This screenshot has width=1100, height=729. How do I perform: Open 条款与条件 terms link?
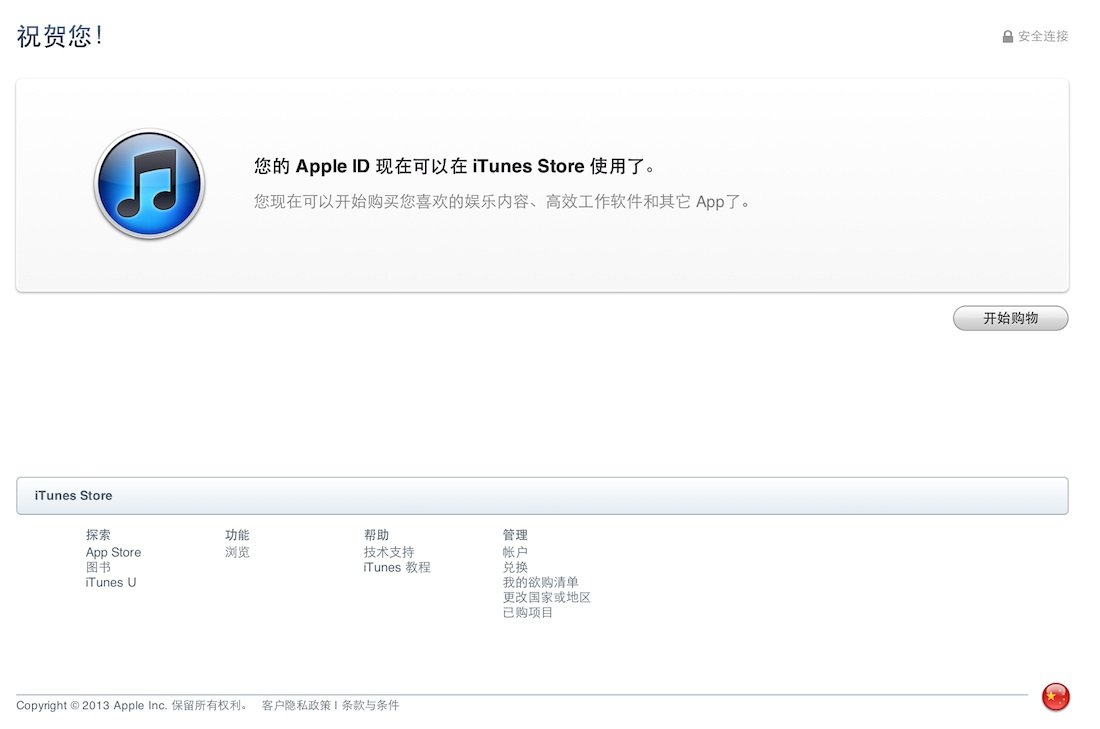(x=370, y=705)
